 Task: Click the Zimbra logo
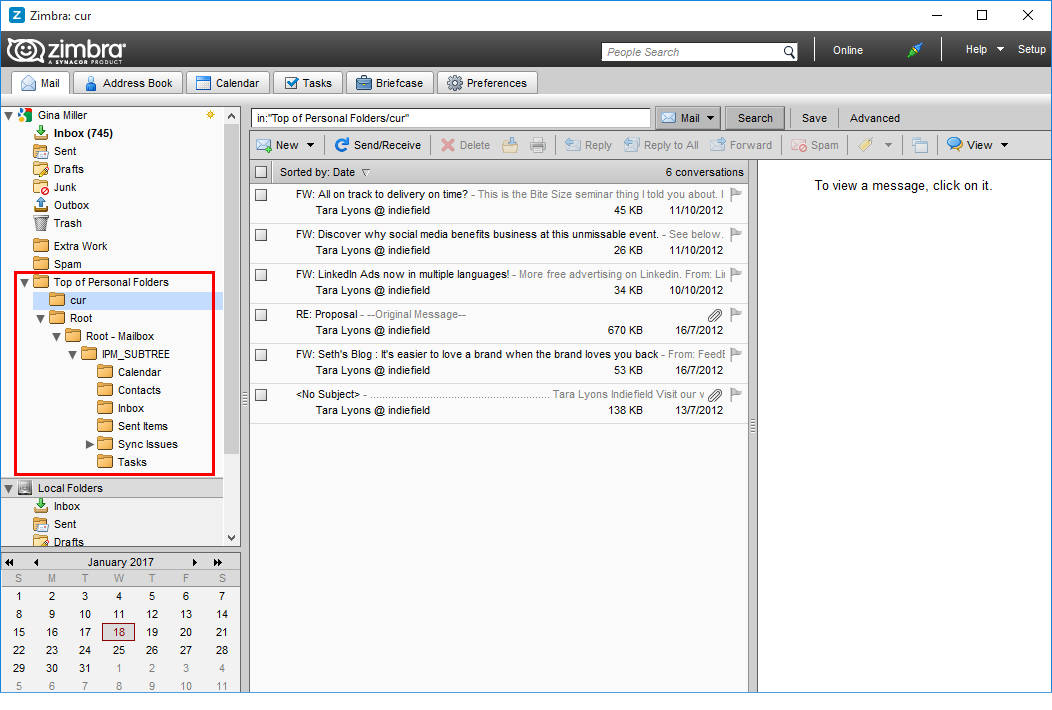66,51
